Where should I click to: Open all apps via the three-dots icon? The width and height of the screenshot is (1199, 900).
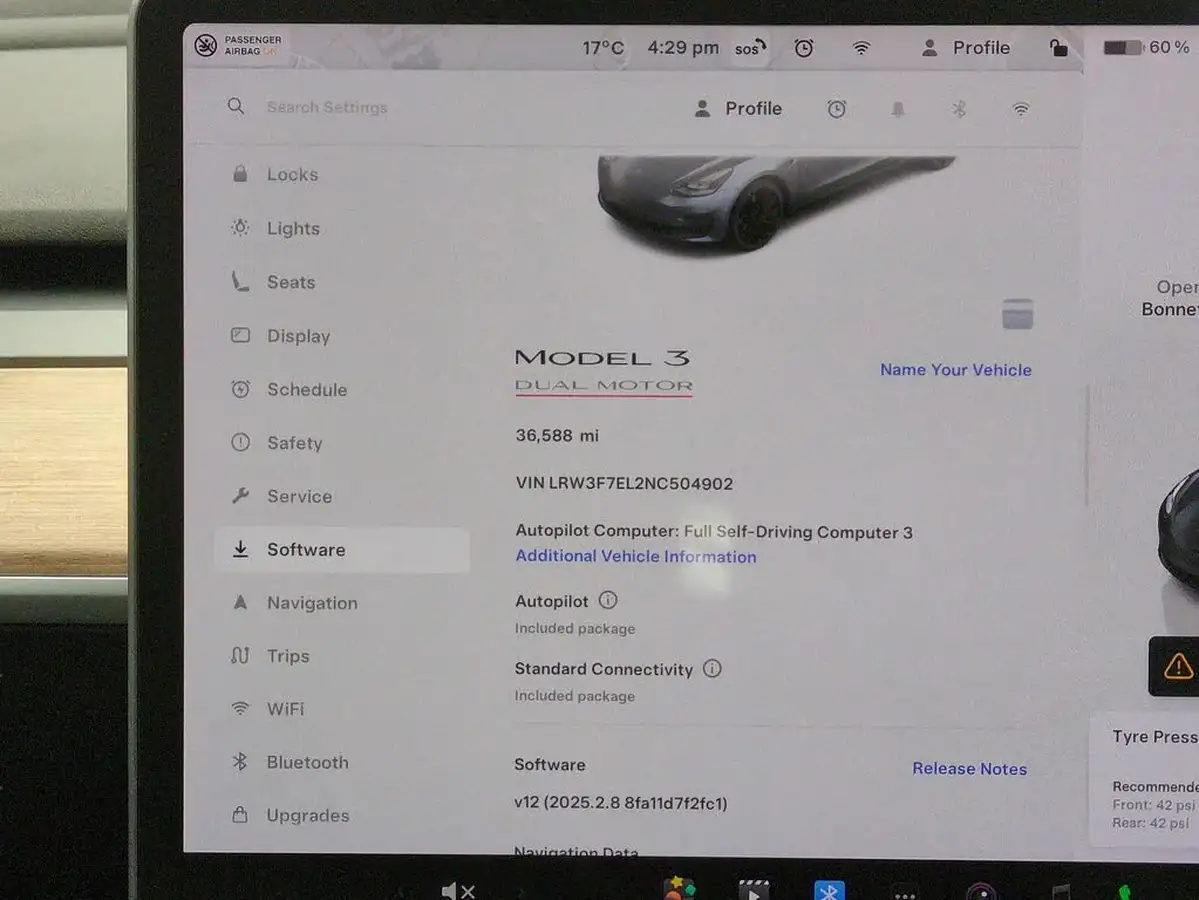tap(905, 894)
